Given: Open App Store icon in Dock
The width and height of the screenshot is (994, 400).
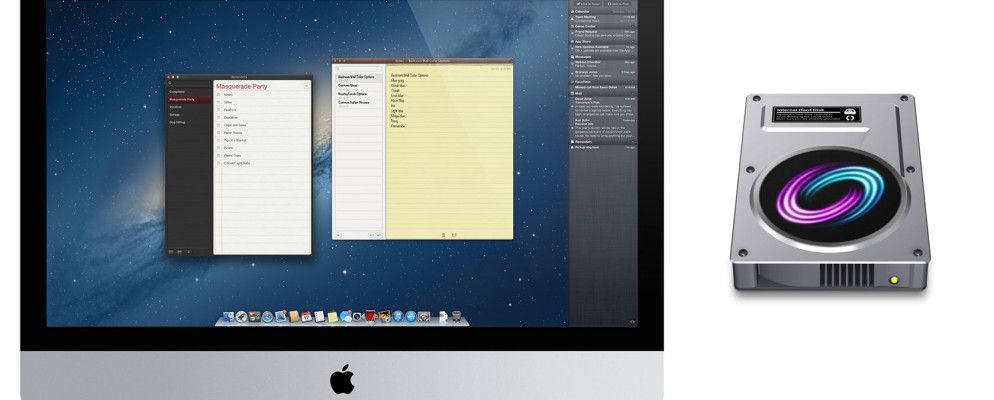Looking at the screenshot, I should click(411, 316).
